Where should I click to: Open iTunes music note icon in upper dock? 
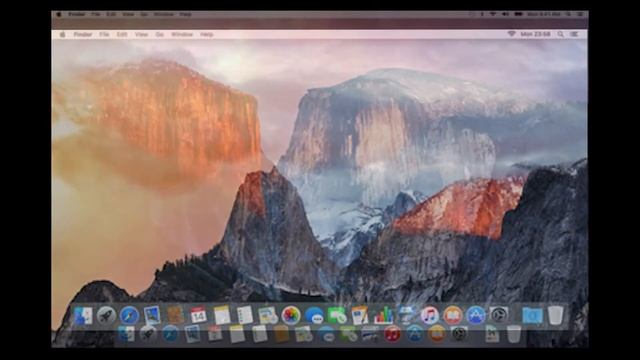[x=429, y=316]
